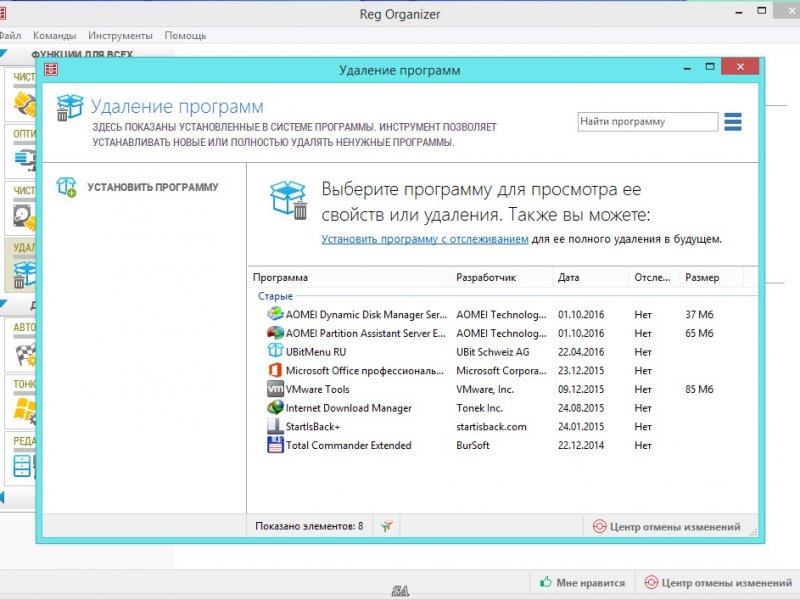Click the undo icon in Reg Organizer footer
Screen dimensions: 800x600
click(x=651, y=582)
